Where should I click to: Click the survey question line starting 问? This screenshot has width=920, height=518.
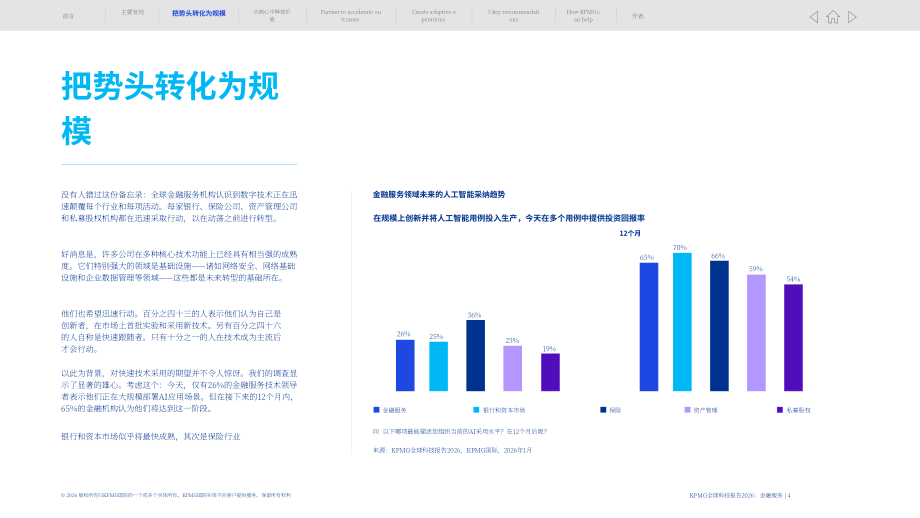pos(460,431)
